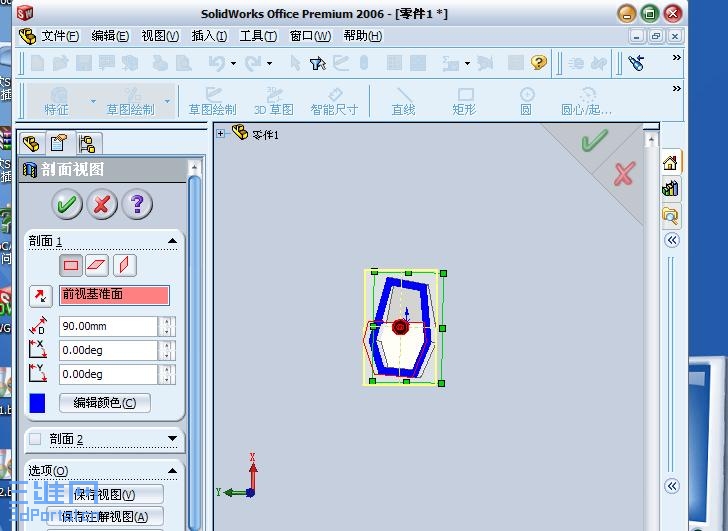Click the save toolbar icon
The width and height of the screenshot is (728, 531).
(84, 63)
